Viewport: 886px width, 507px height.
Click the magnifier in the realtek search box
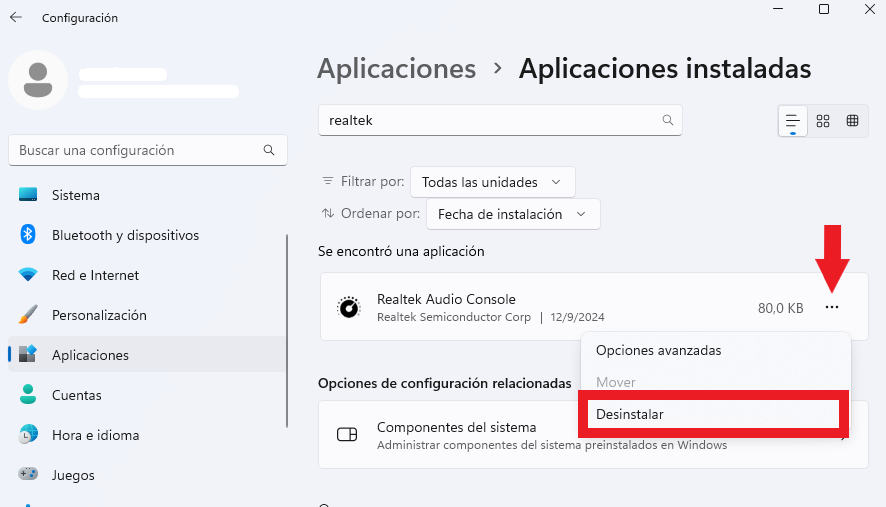coord(668,120)
